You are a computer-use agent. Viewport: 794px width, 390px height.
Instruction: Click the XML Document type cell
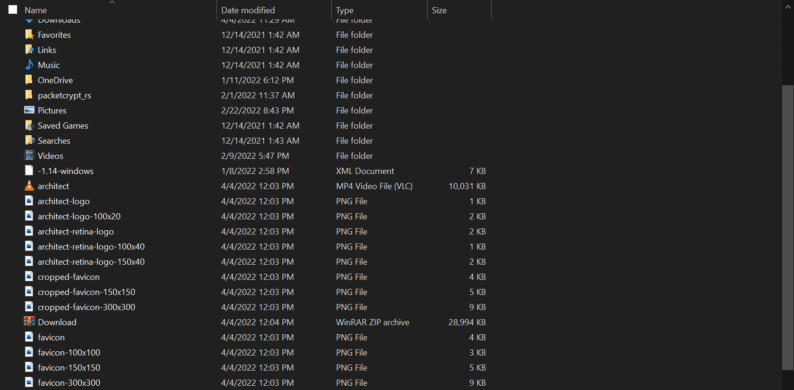(365, 171)
